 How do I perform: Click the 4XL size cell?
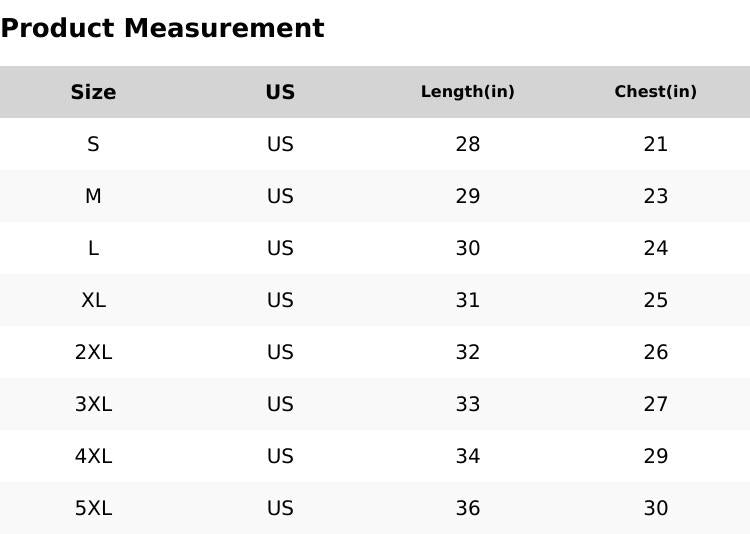click(x=93, y=456)
